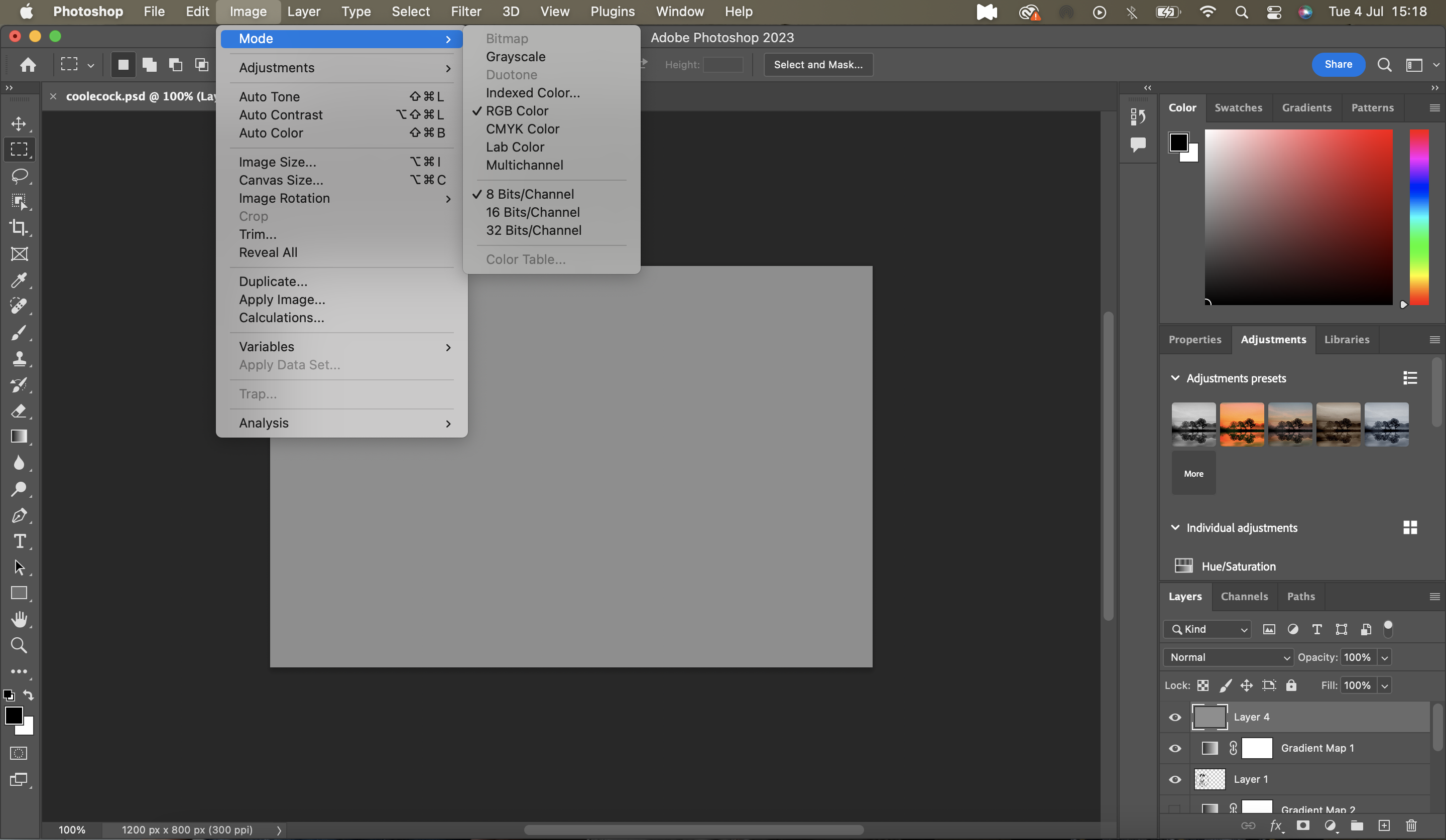Enable lock transparent pixels
1446x840 pixels.
[x=1203, y=685]
